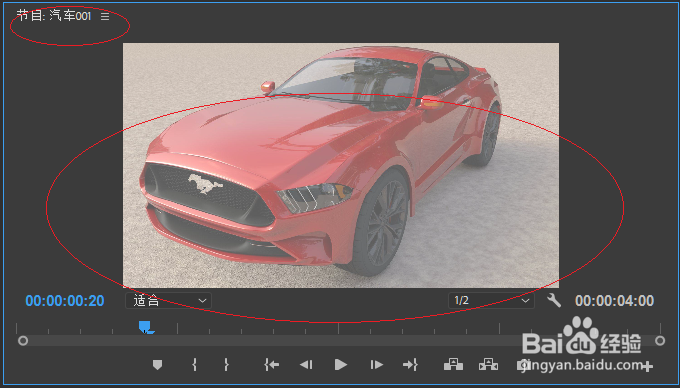
Task: Play the sequence
Action: (341, 365)
